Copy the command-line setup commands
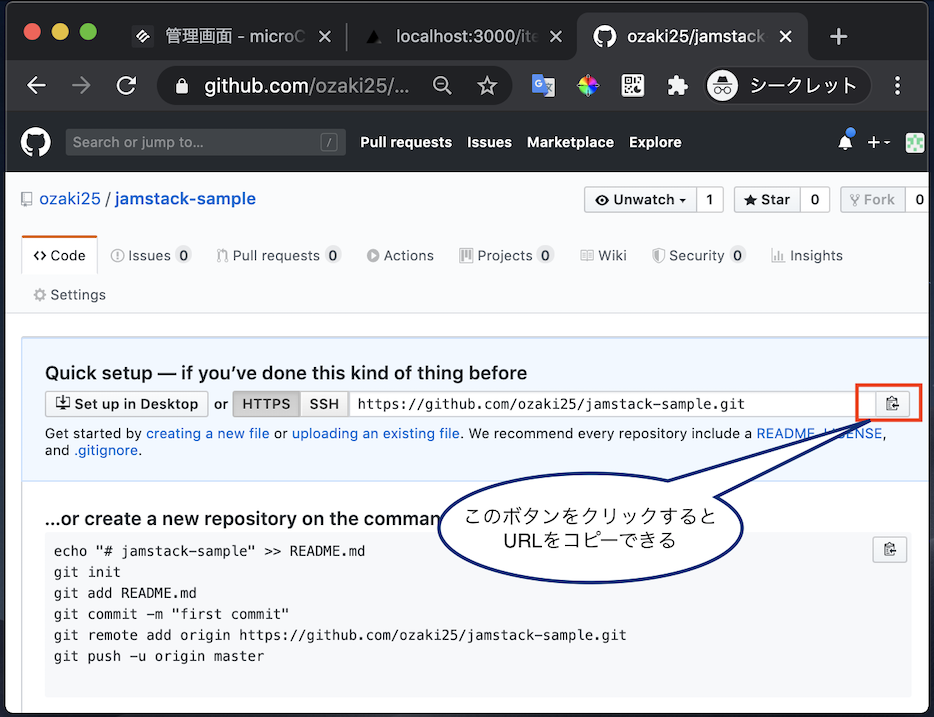 click(x=890, y=549)
